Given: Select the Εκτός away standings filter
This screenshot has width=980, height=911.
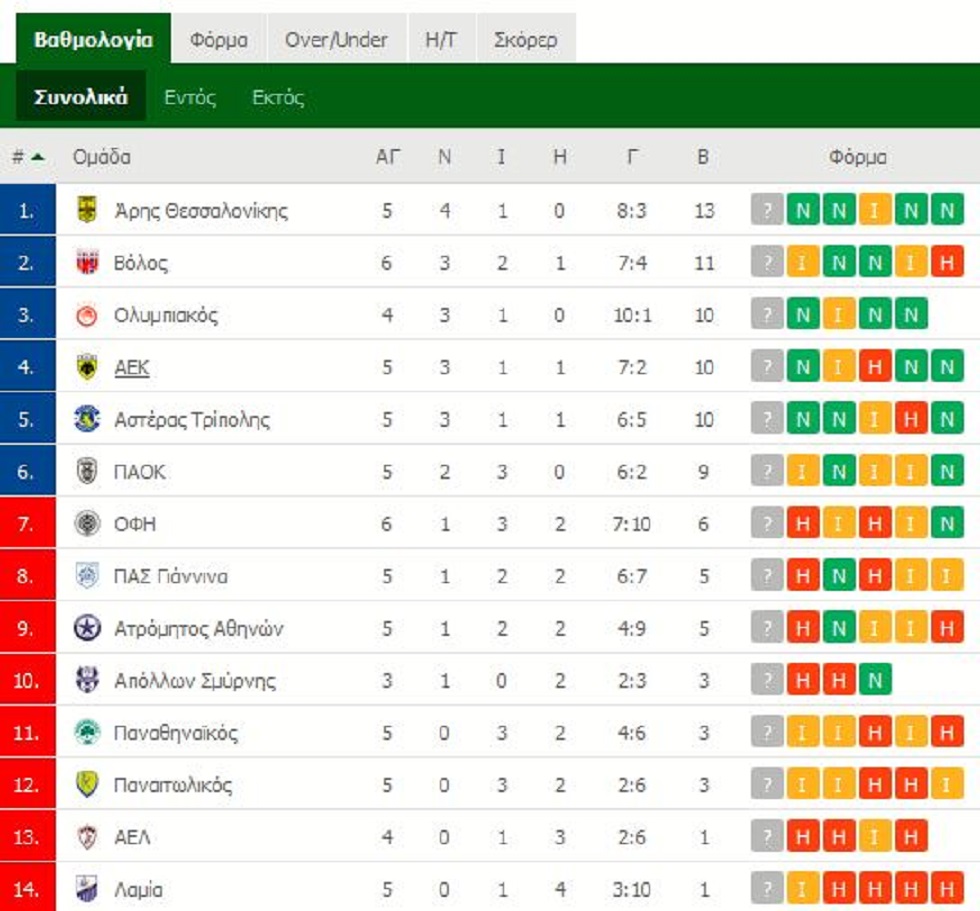Looking at the screenshot, I should [278, 97].
